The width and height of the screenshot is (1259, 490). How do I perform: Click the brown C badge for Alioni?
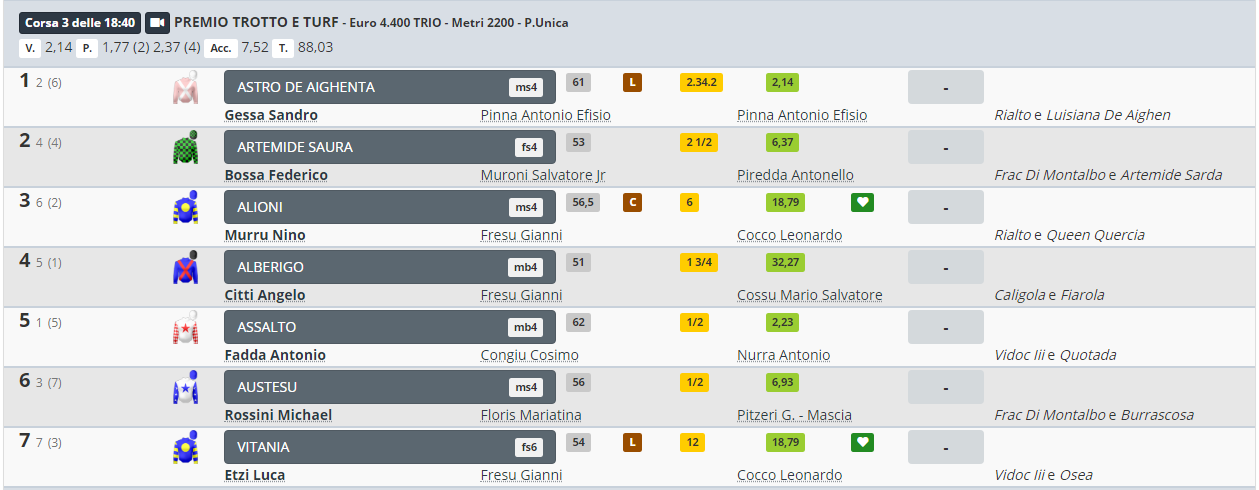[632, 203]
